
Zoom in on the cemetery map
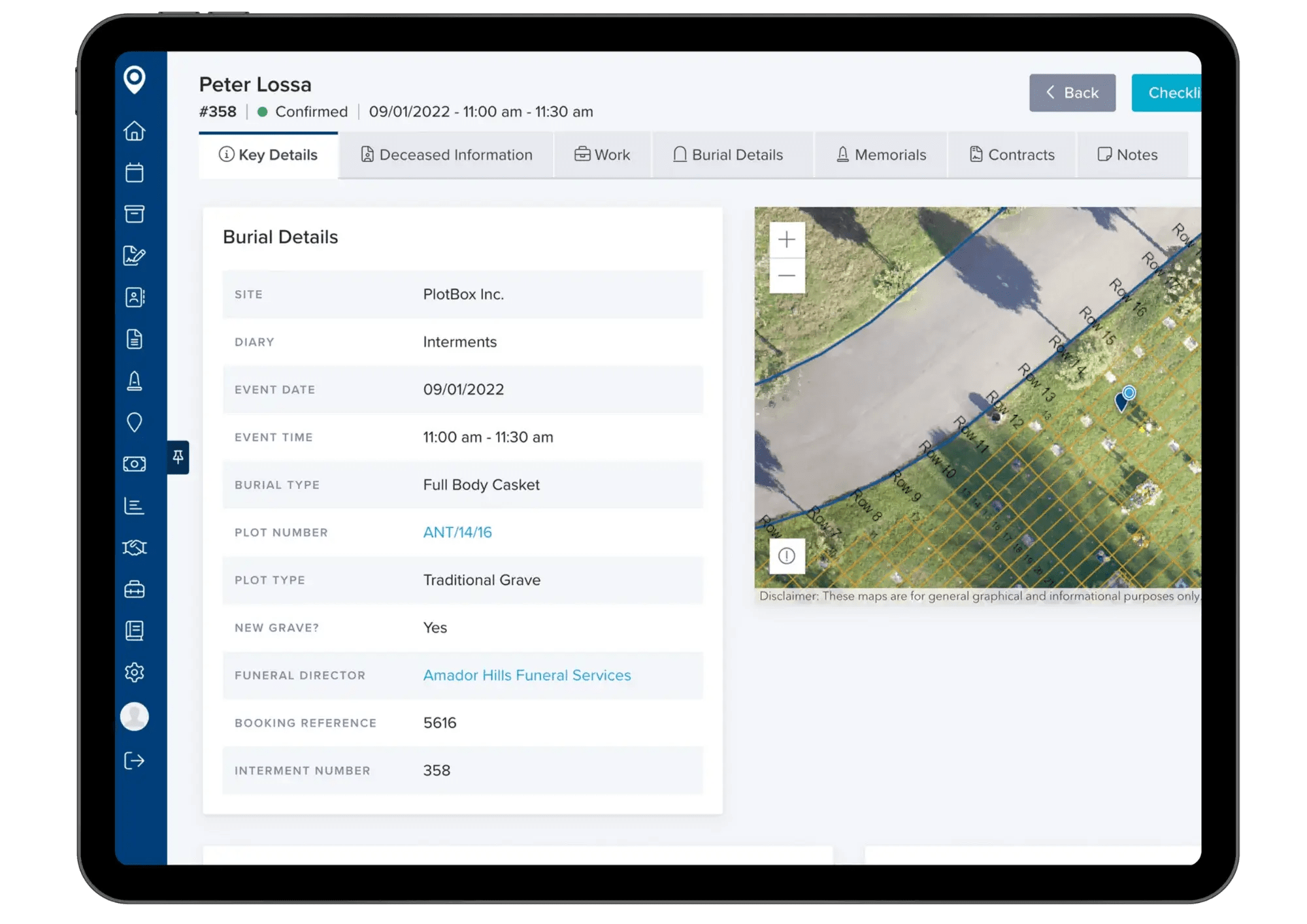(x=787, y=240)
